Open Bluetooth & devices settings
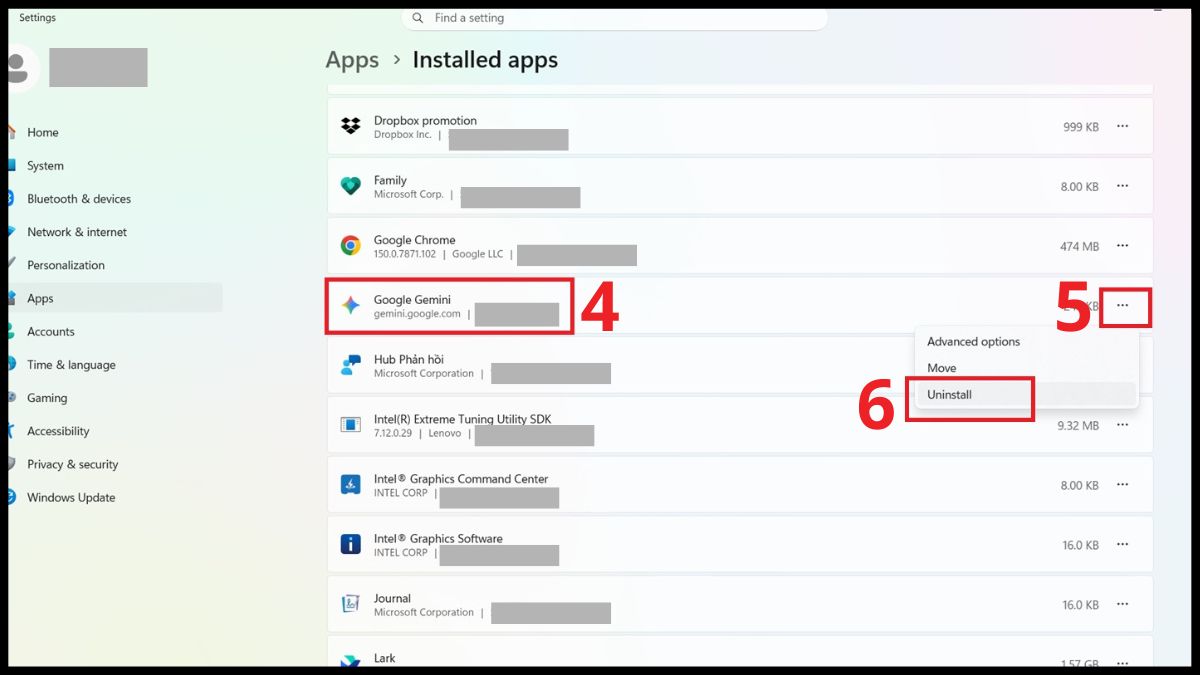 coord(79,199)
